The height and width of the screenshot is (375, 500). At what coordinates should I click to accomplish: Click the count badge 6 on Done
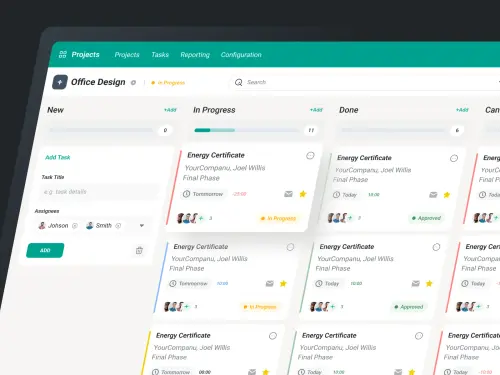[457, 130]
